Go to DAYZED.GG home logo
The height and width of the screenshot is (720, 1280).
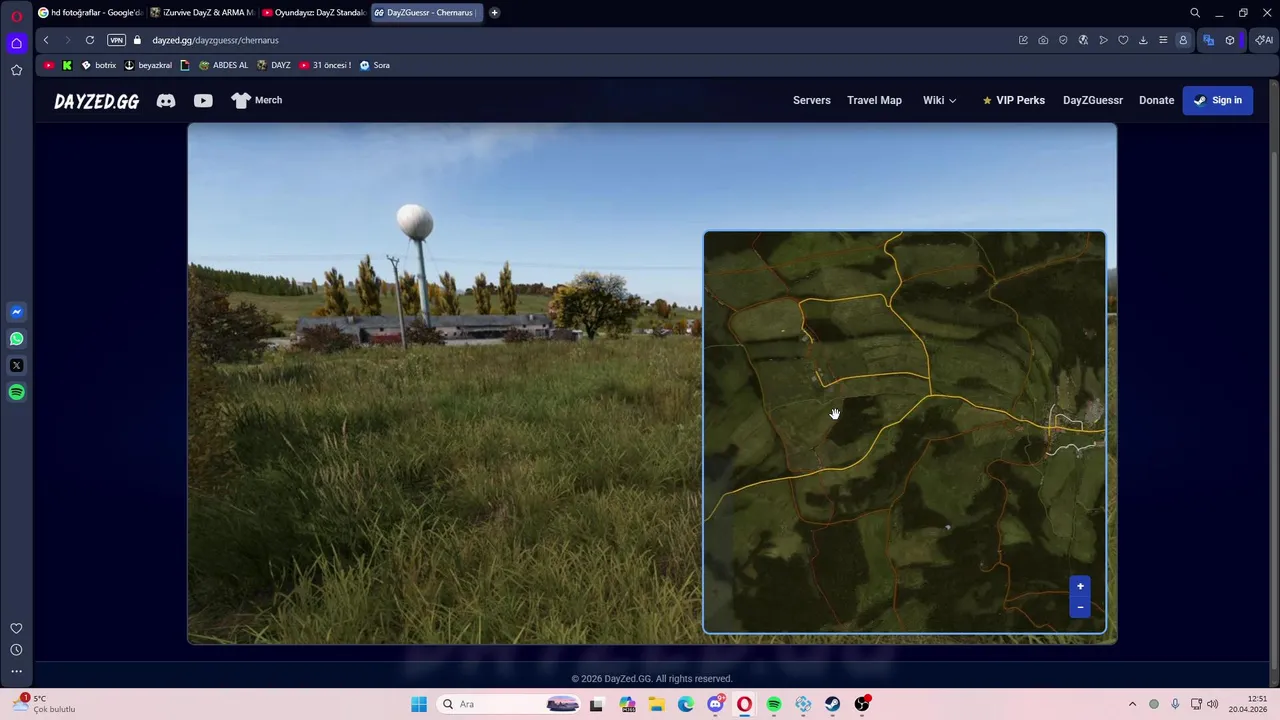96,101
